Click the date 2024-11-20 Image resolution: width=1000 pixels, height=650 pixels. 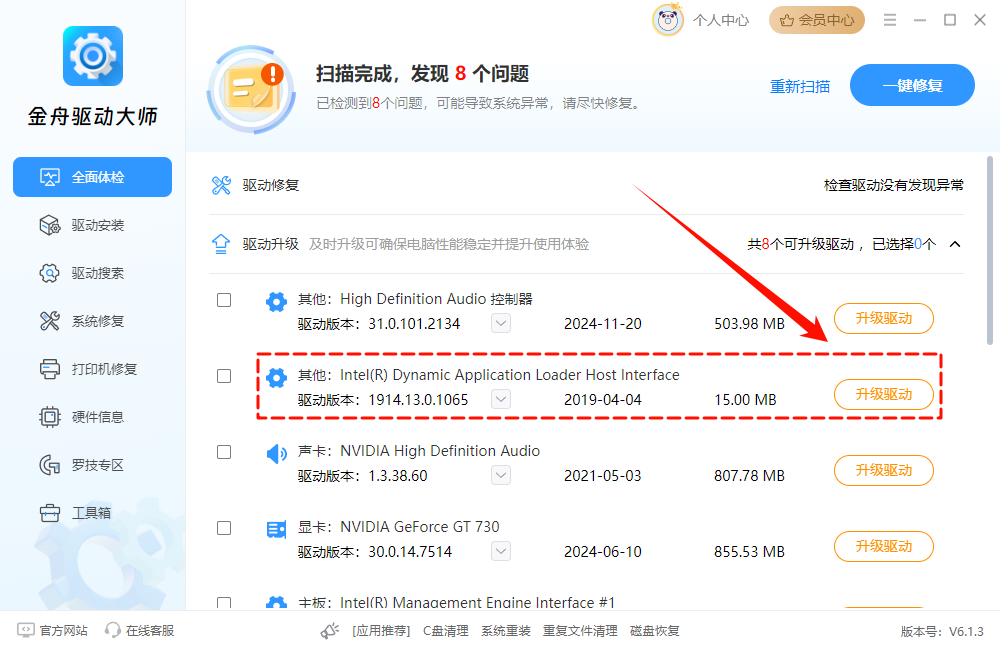[x=603, y=324]
